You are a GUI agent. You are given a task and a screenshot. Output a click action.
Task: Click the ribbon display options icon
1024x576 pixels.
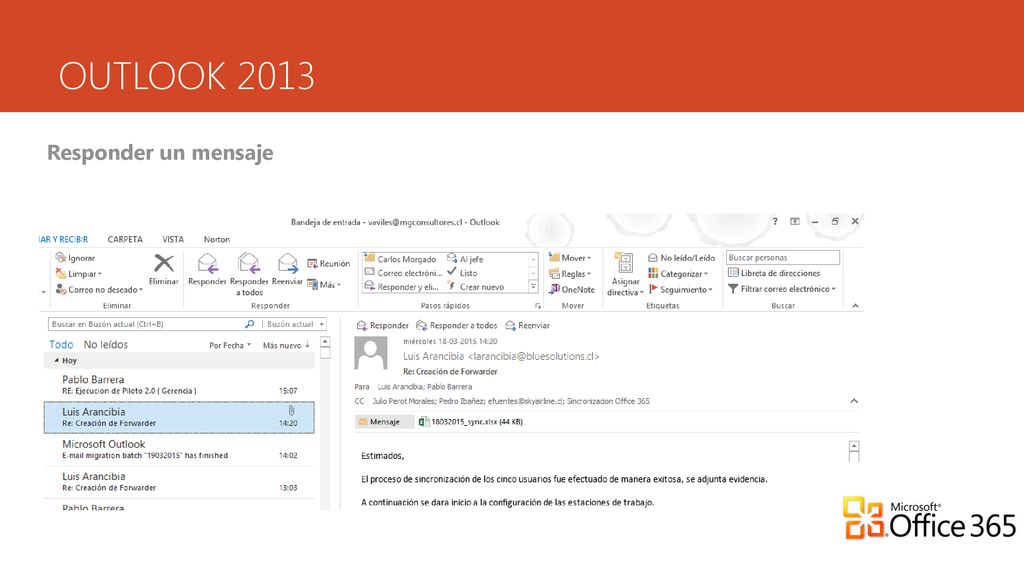click(795, 221)
